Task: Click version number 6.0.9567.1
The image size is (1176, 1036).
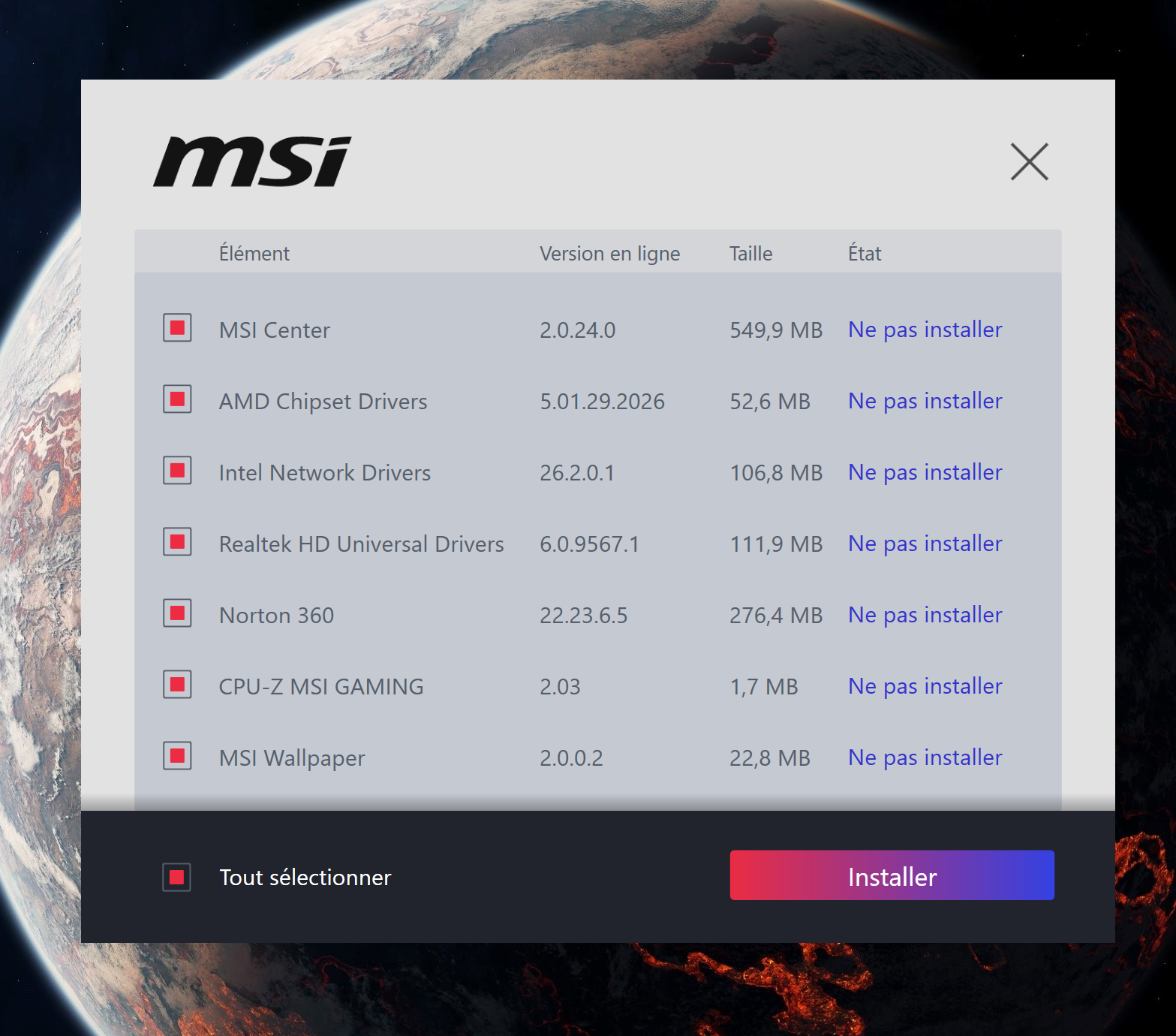Action: click(590, 544)
